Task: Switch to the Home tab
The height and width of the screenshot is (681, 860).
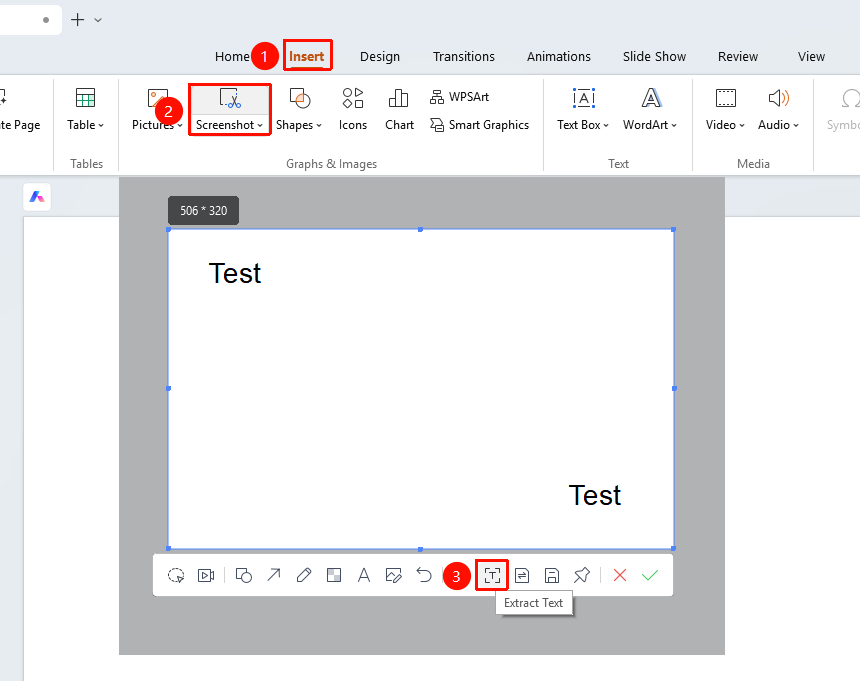Action: (x=232, y=56)
